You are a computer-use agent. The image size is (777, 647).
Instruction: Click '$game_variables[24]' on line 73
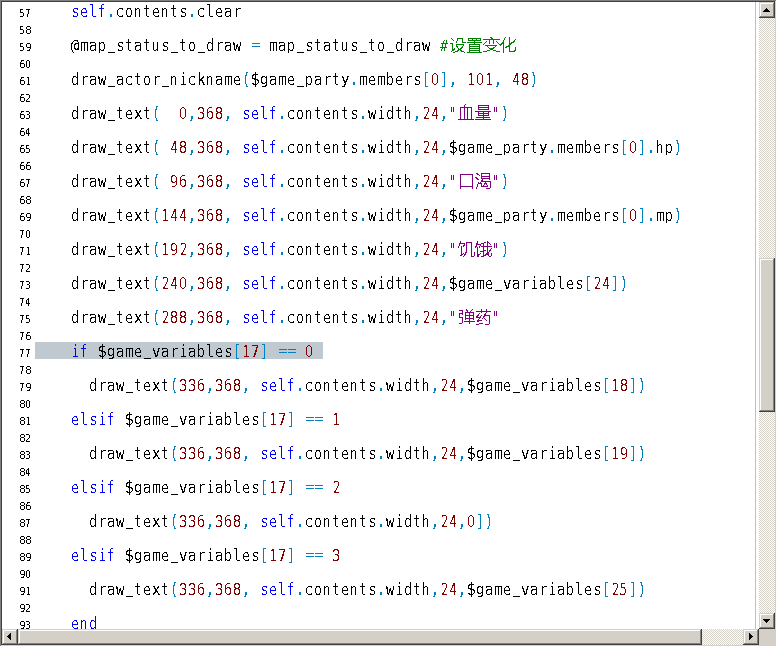[534, 283]
